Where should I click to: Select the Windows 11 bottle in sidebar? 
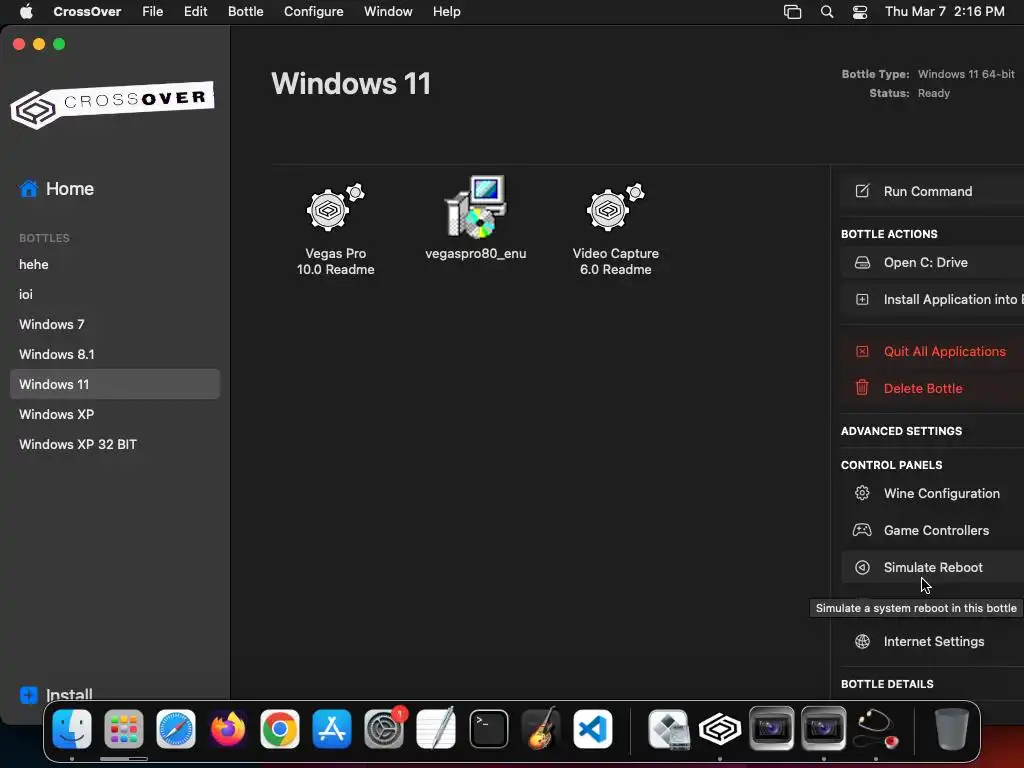[x=115, y=384]
